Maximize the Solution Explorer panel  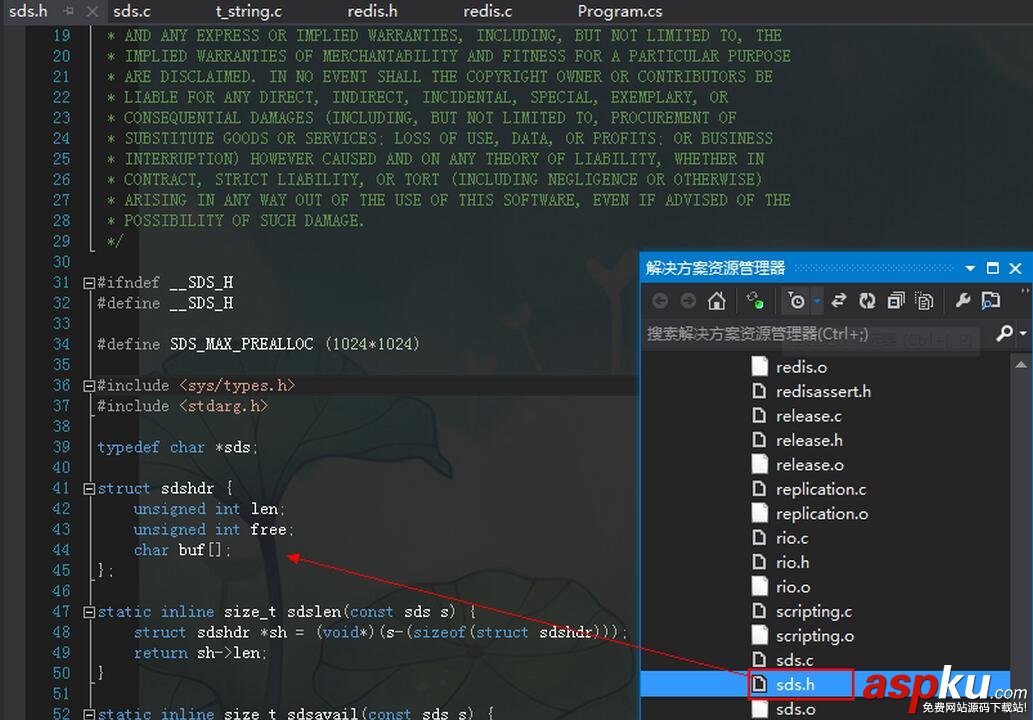(993, 268)
